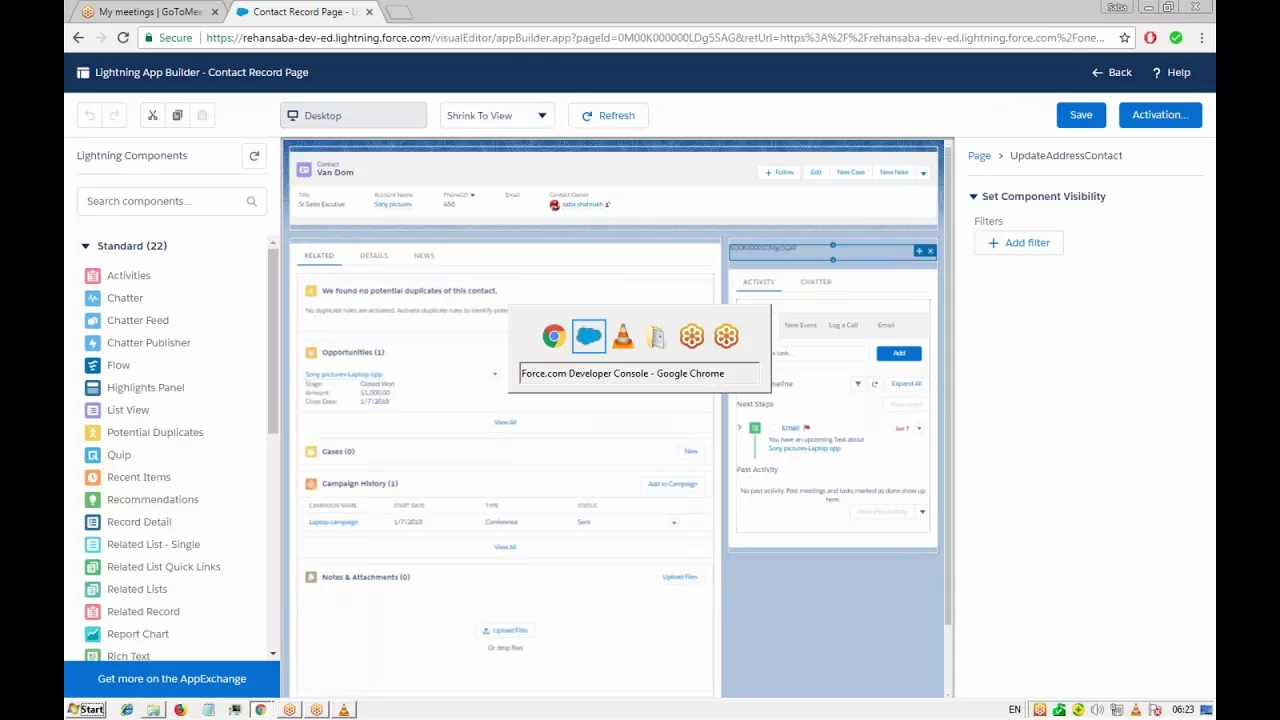Collapse the Set Component Visibility section
Image resolution: width=1280 pixels, height=720 pixels.
point(973,197)
